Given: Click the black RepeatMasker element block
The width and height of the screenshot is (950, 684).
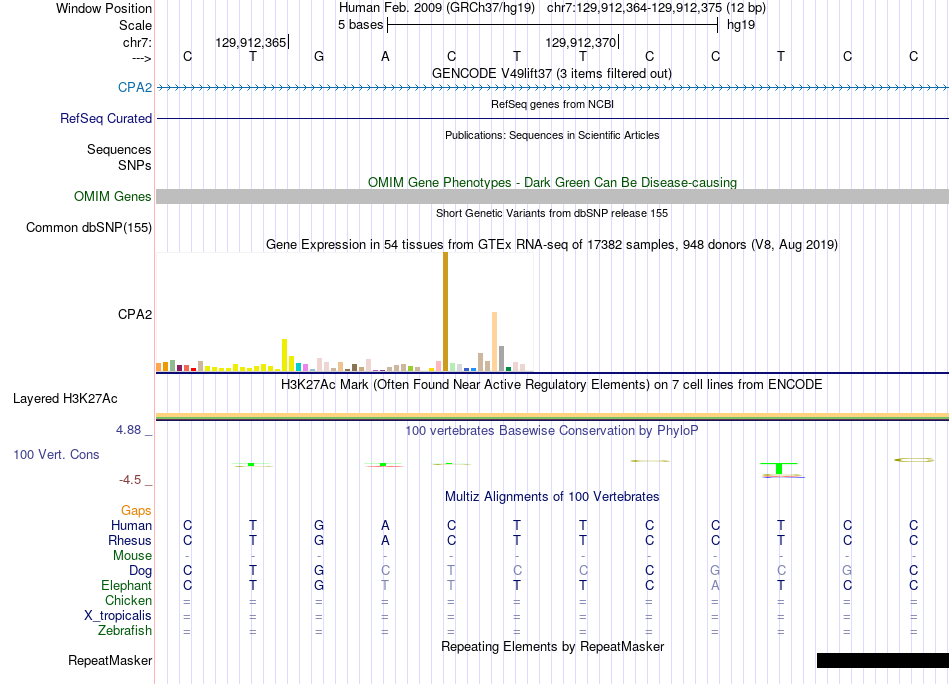Looking at the screenshot, I should [x=883, y=660].
